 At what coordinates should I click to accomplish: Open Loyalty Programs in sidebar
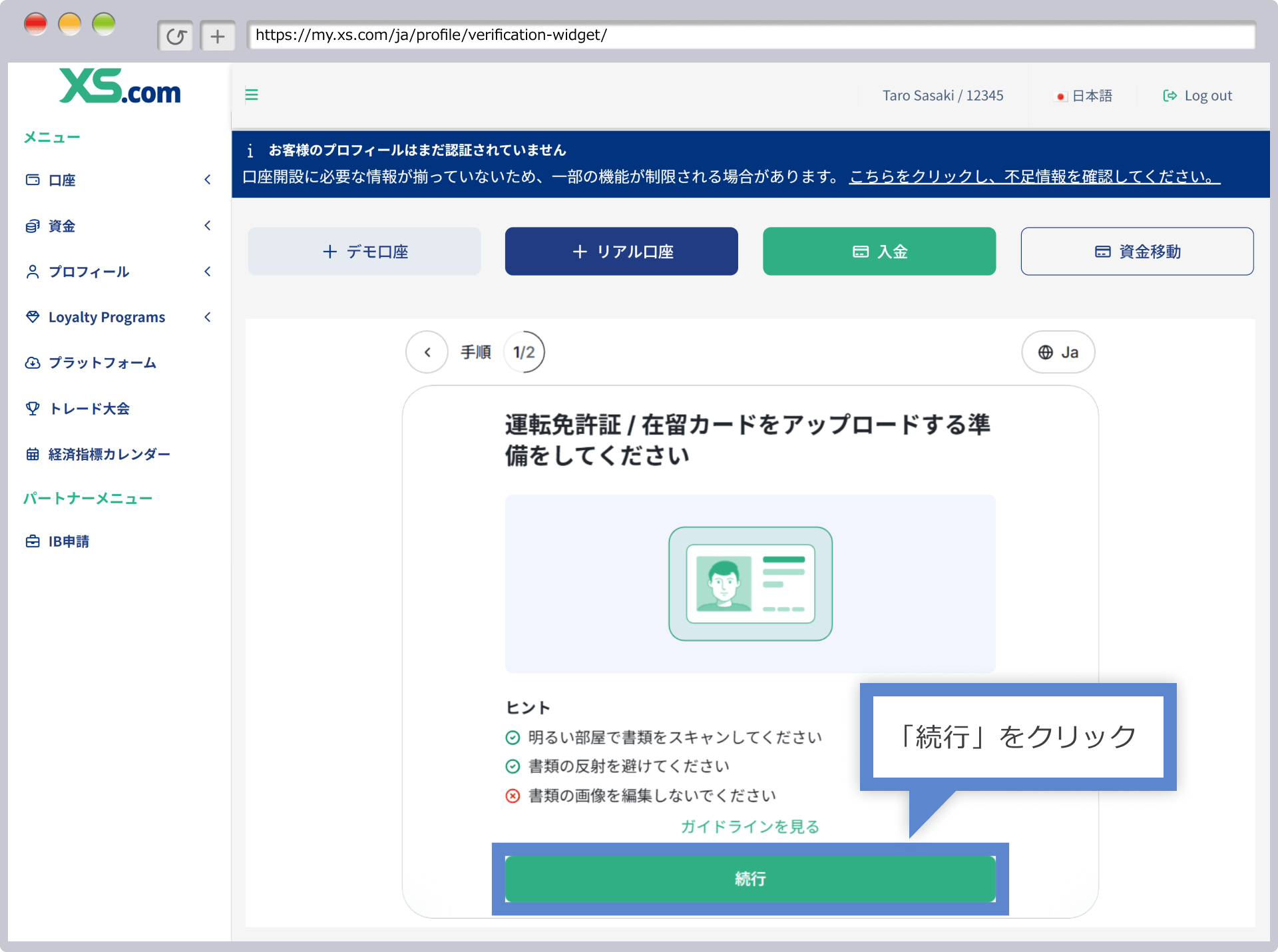pos(118,317)
